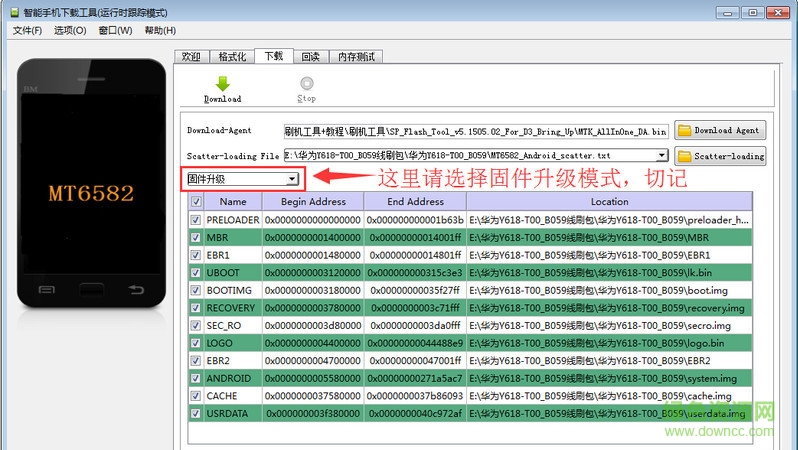Click the Stop icon in toolbar

point(306,84)
